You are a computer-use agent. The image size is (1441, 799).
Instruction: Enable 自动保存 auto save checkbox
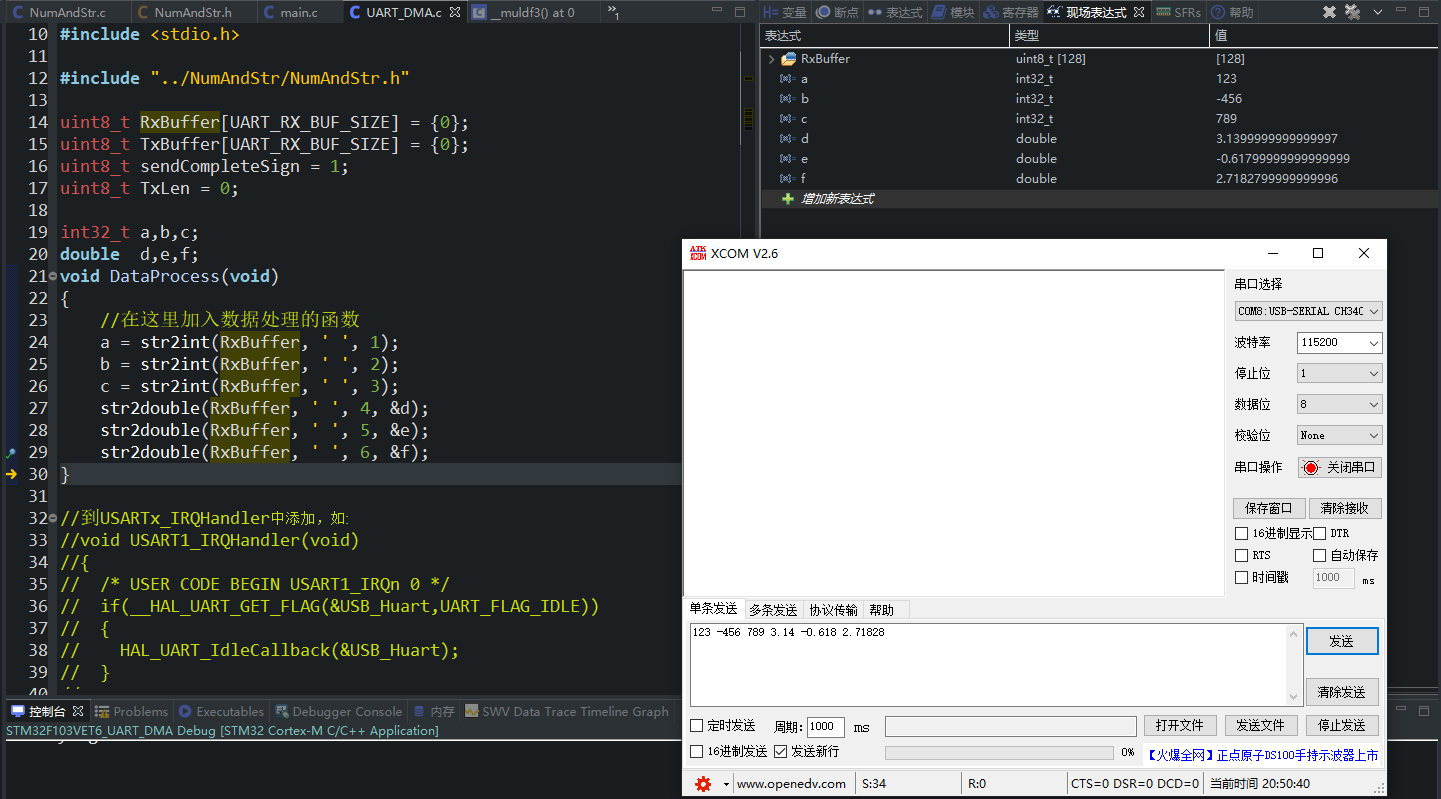(1319, 555)
